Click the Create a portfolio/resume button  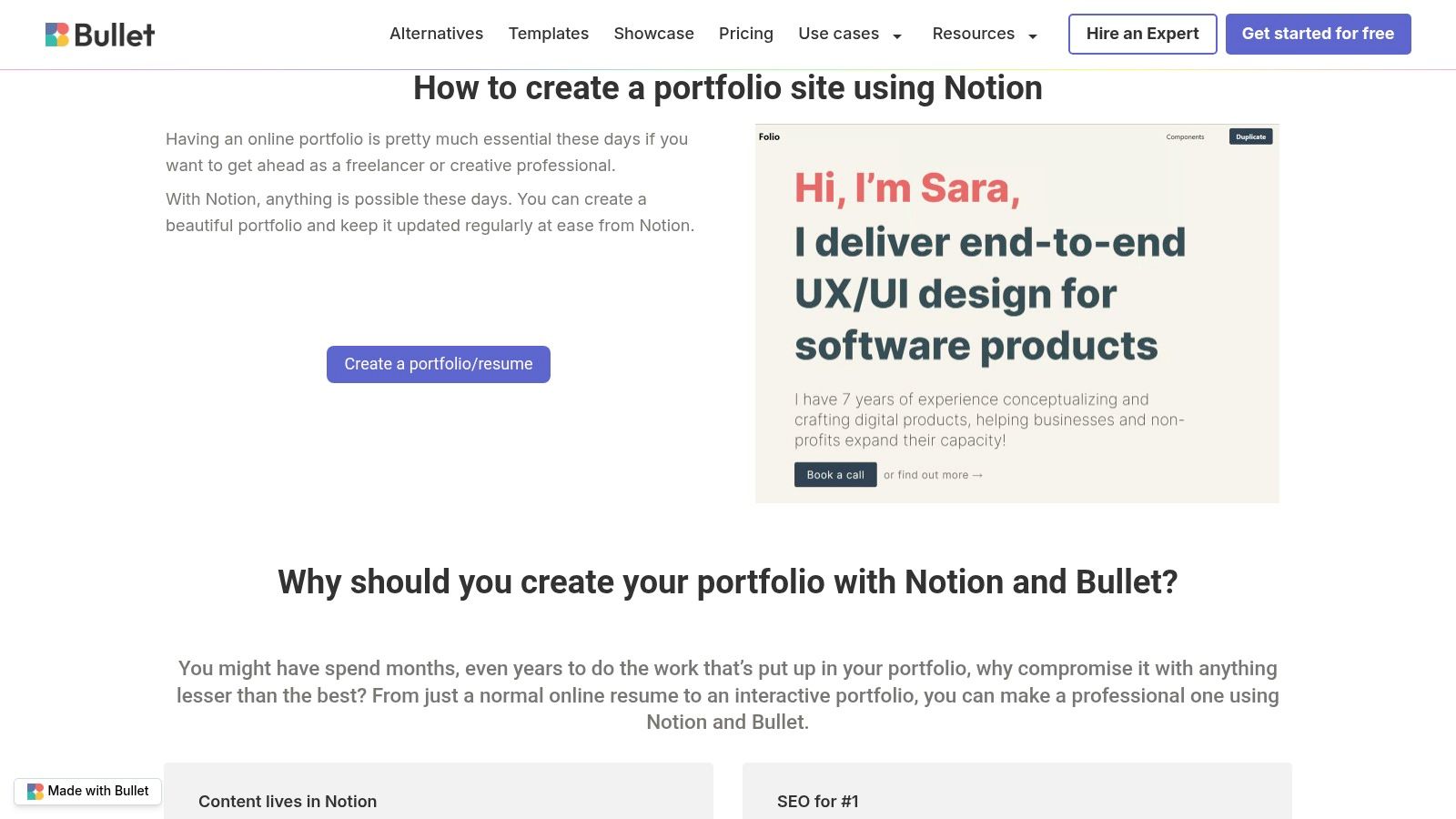point(439,364)
